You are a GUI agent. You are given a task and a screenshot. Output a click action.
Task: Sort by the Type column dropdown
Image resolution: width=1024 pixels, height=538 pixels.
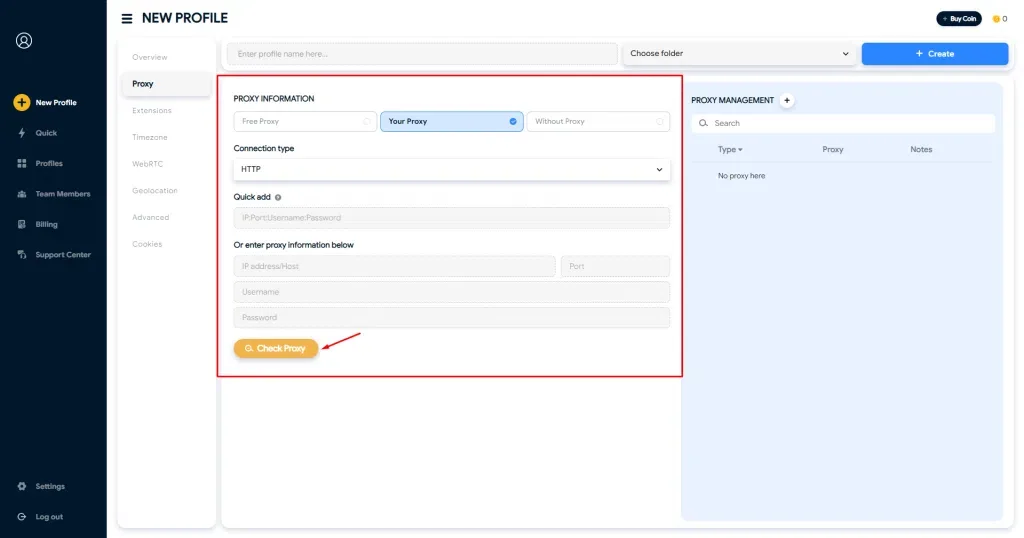730,150
